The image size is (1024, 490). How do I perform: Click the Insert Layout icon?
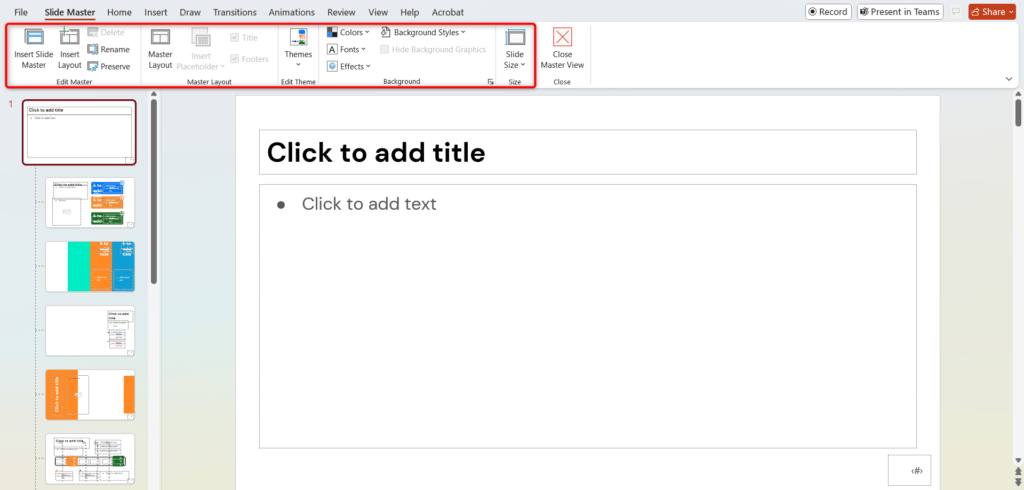click(x=69, y=39)
